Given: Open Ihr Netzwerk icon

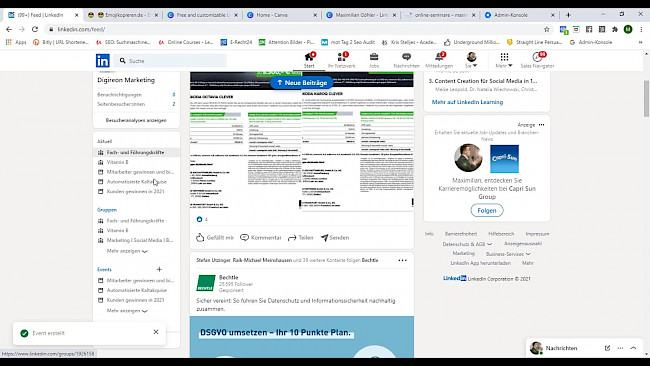Looking at the screenshot, I should pyautogui.click(x=342, y=61).
